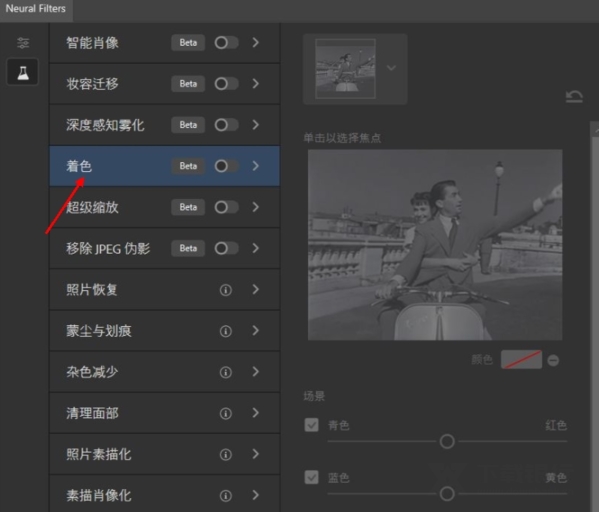599x512 pixels.
Task: Uncheck the 青色 / 红色 checkbox
Action: pyautogui.click(x=311, y=425)
